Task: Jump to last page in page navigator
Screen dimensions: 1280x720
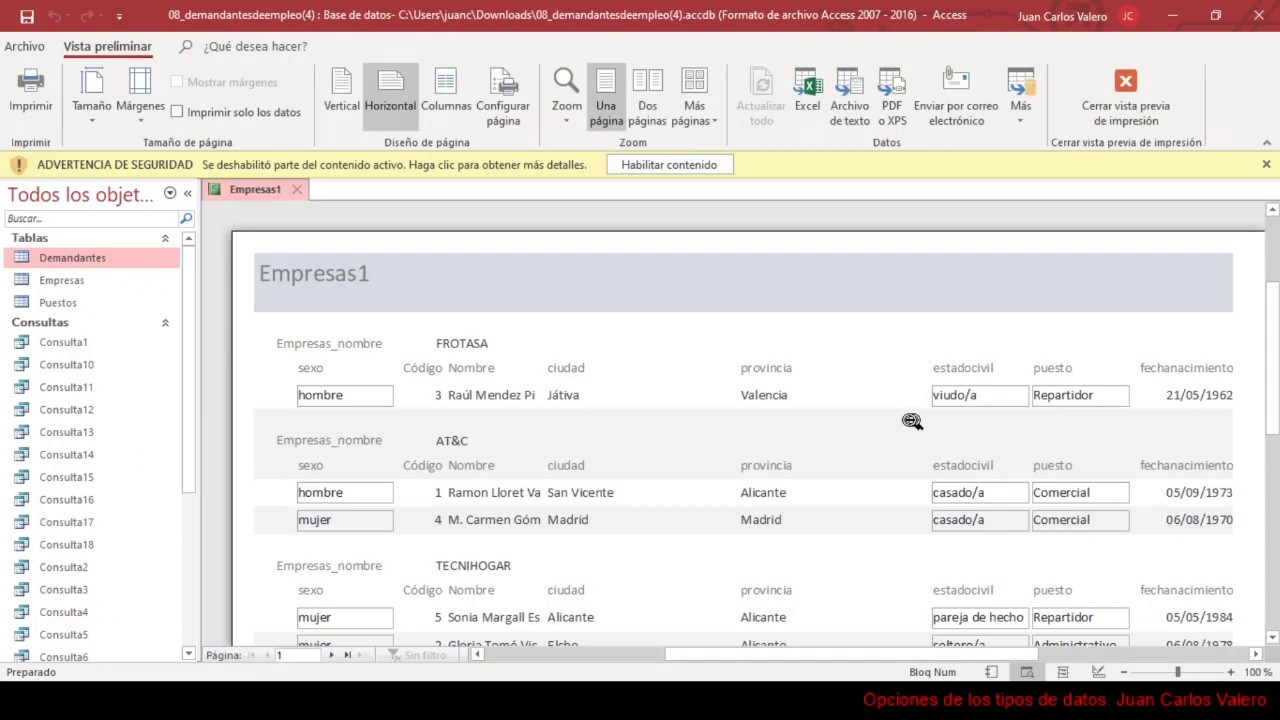Action: 348,655
